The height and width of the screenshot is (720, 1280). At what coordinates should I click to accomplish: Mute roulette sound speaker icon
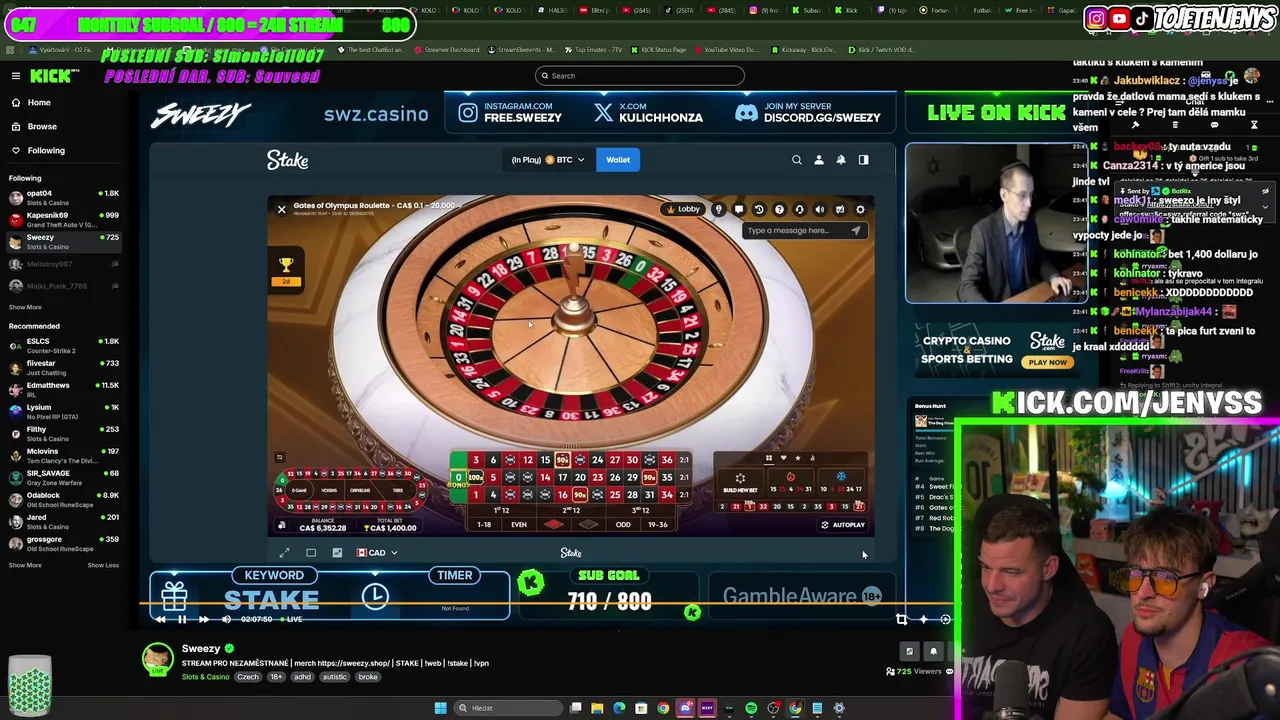point(820,209)
